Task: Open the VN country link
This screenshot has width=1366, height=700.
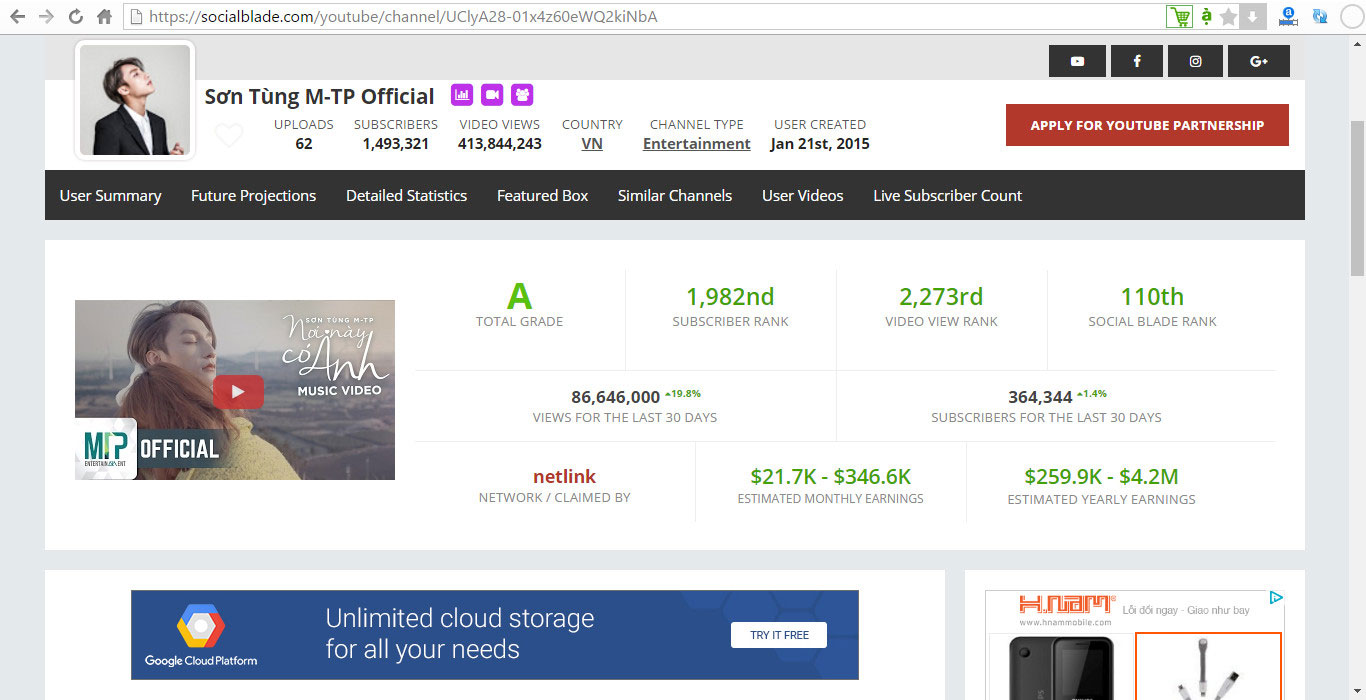Action: point(592,144)
